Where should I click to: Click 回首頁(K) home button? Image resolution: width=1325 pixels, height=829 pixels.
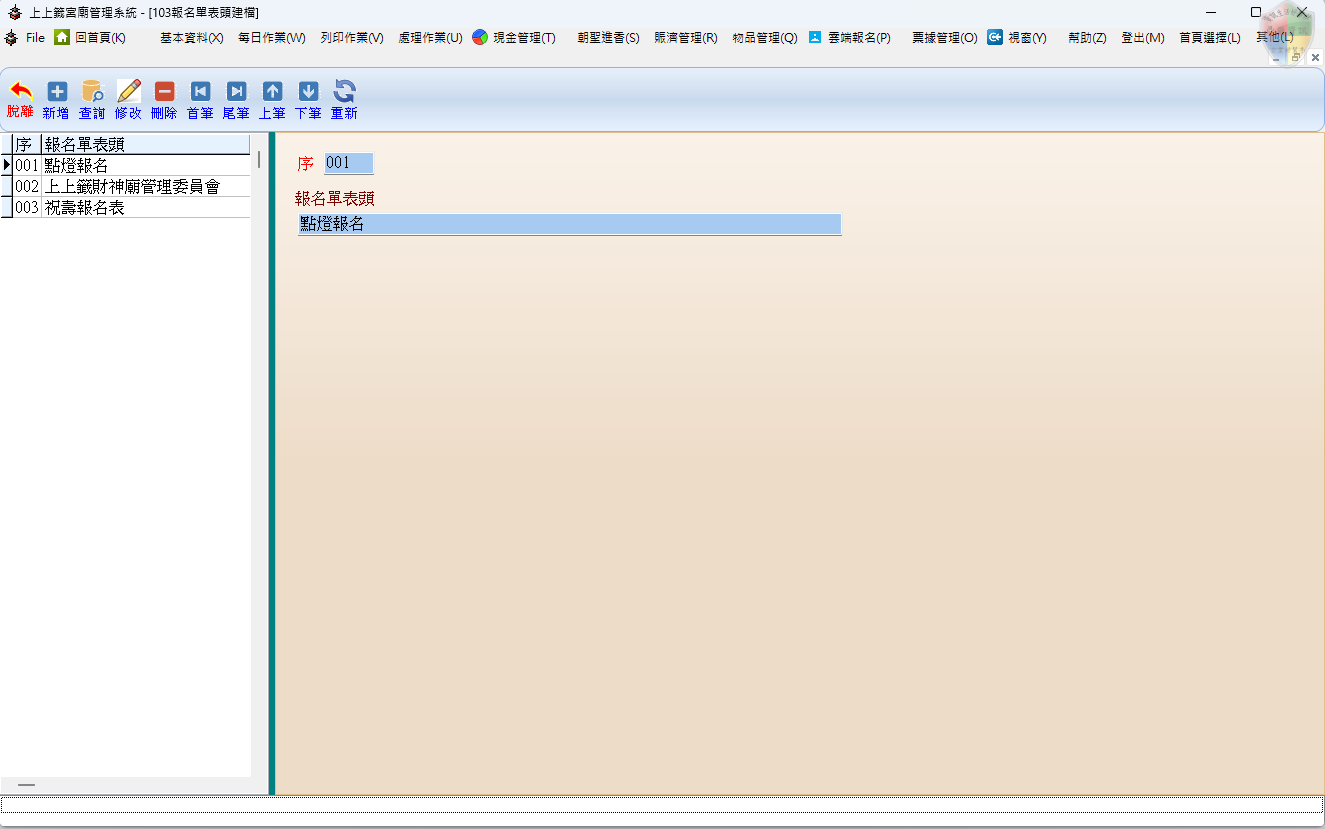[90, 38]
